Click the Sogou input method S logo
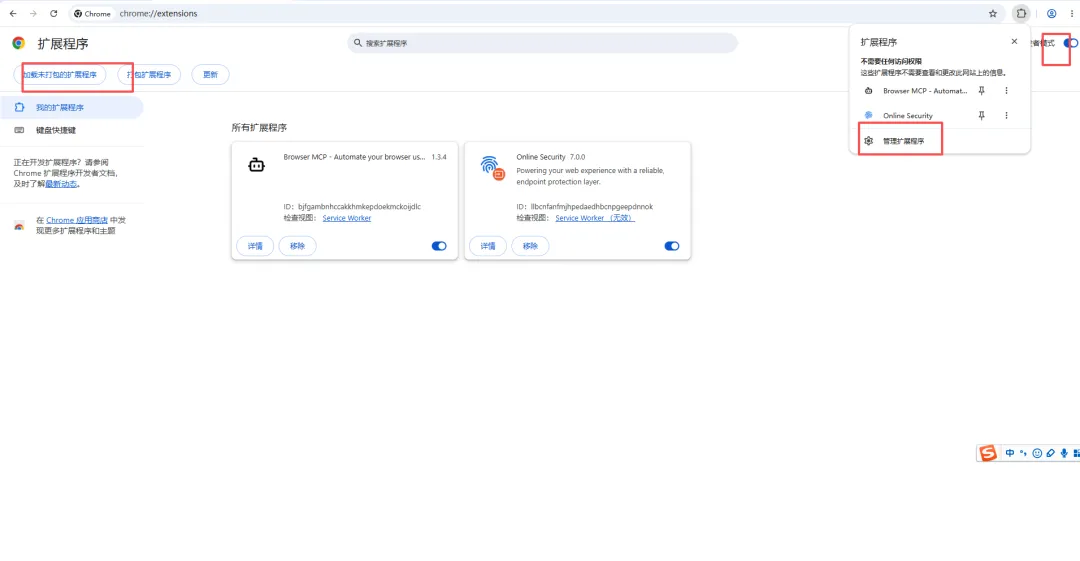This screenshot has height=561, width=1080. pyautogui.click(x=988, y=453)
